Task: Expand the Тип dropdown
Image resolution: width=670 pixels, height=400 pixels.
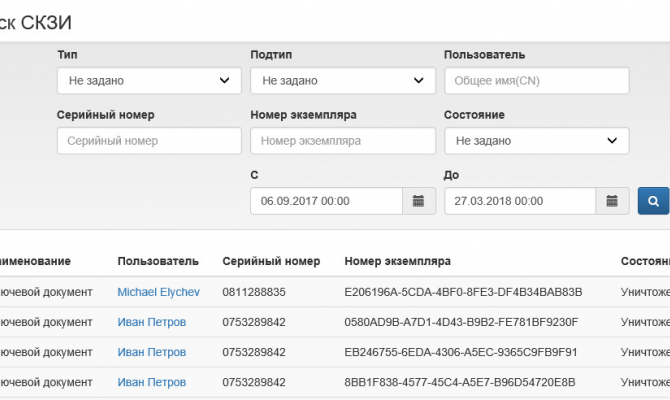Action: click(149, 80)
